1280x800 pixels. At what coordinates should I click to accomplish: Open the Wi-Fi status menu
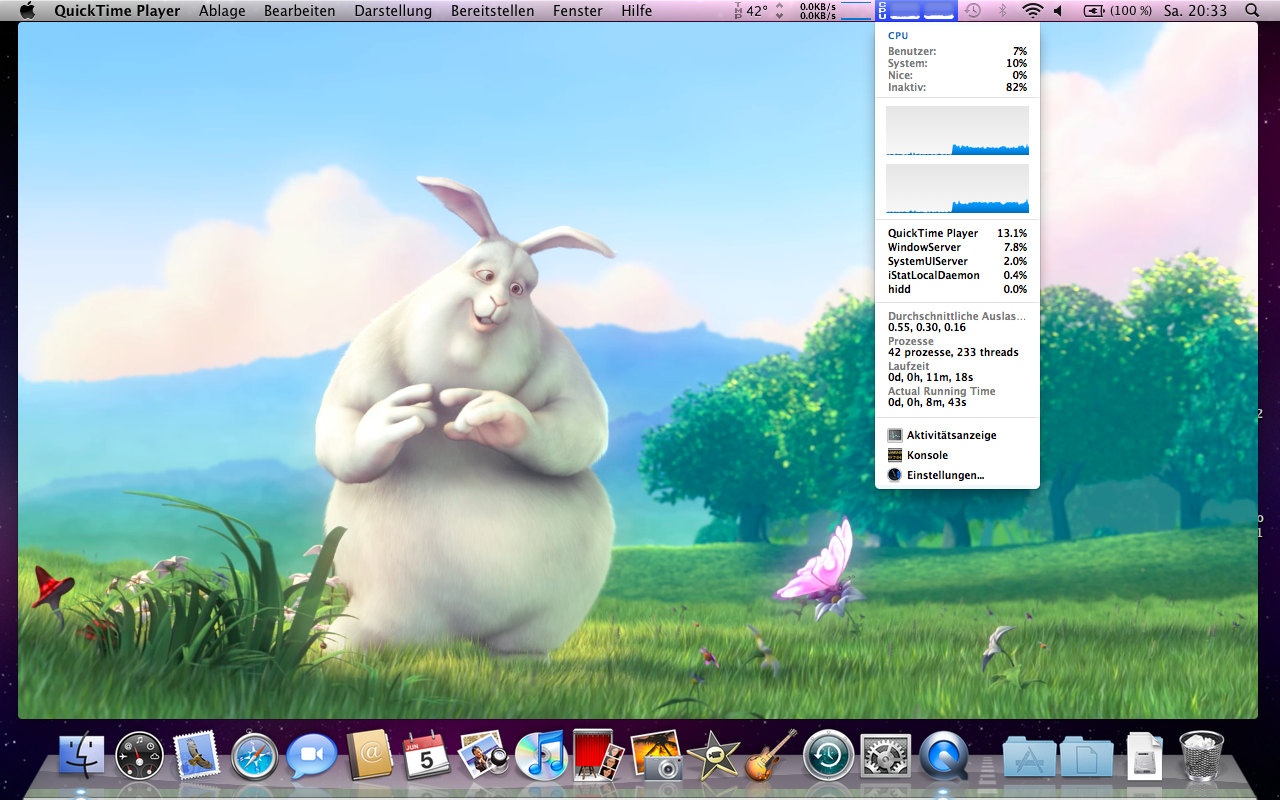(x=1032, y=11)
